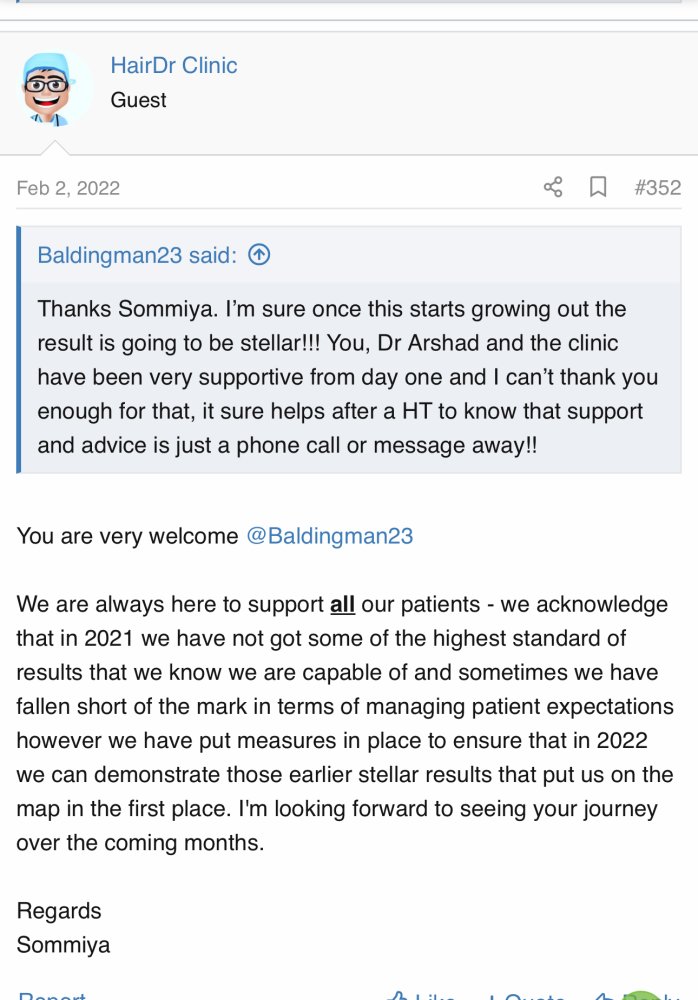Image resolution: width=698 pixels, height=1000 pixels.
Task: Select the underlined word 'all'
Action: click(342, 604)
